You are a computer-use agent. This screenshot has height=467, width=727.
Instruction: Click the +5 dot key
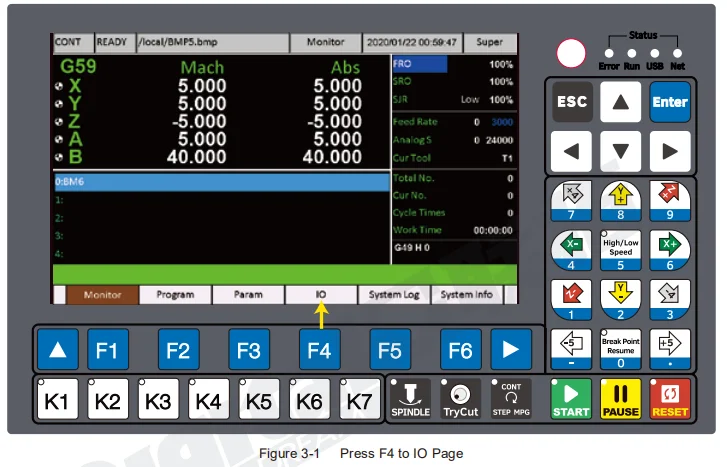click(x=670, y=349)
